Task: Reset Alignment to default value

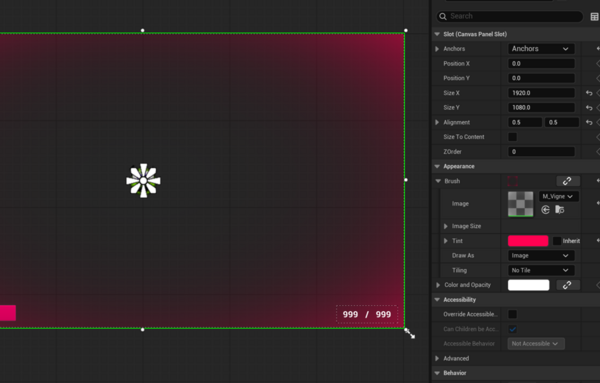Action: 589,122
